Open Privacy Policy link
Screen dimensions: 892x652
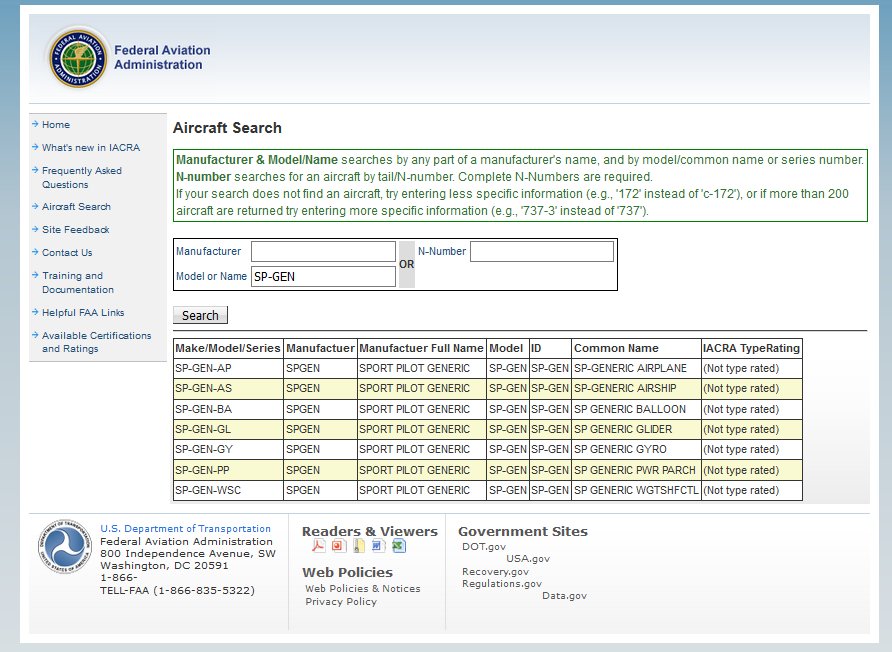click(341, 602)
